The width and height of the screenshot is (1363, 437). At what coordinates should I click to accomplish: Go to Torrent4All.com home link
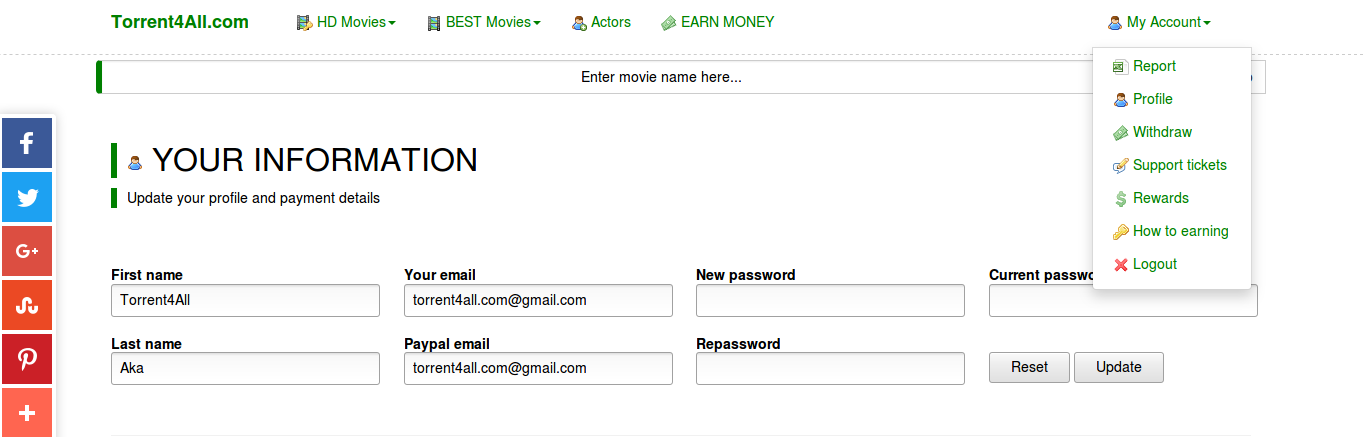tap(180, 22)
